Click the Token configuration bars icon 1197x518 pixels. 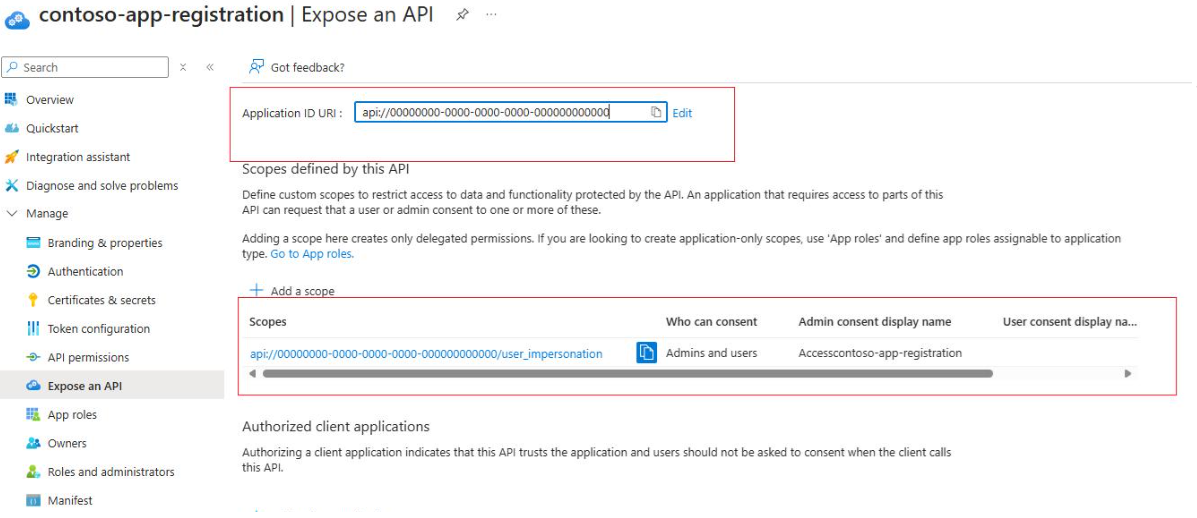coord(33,329)
